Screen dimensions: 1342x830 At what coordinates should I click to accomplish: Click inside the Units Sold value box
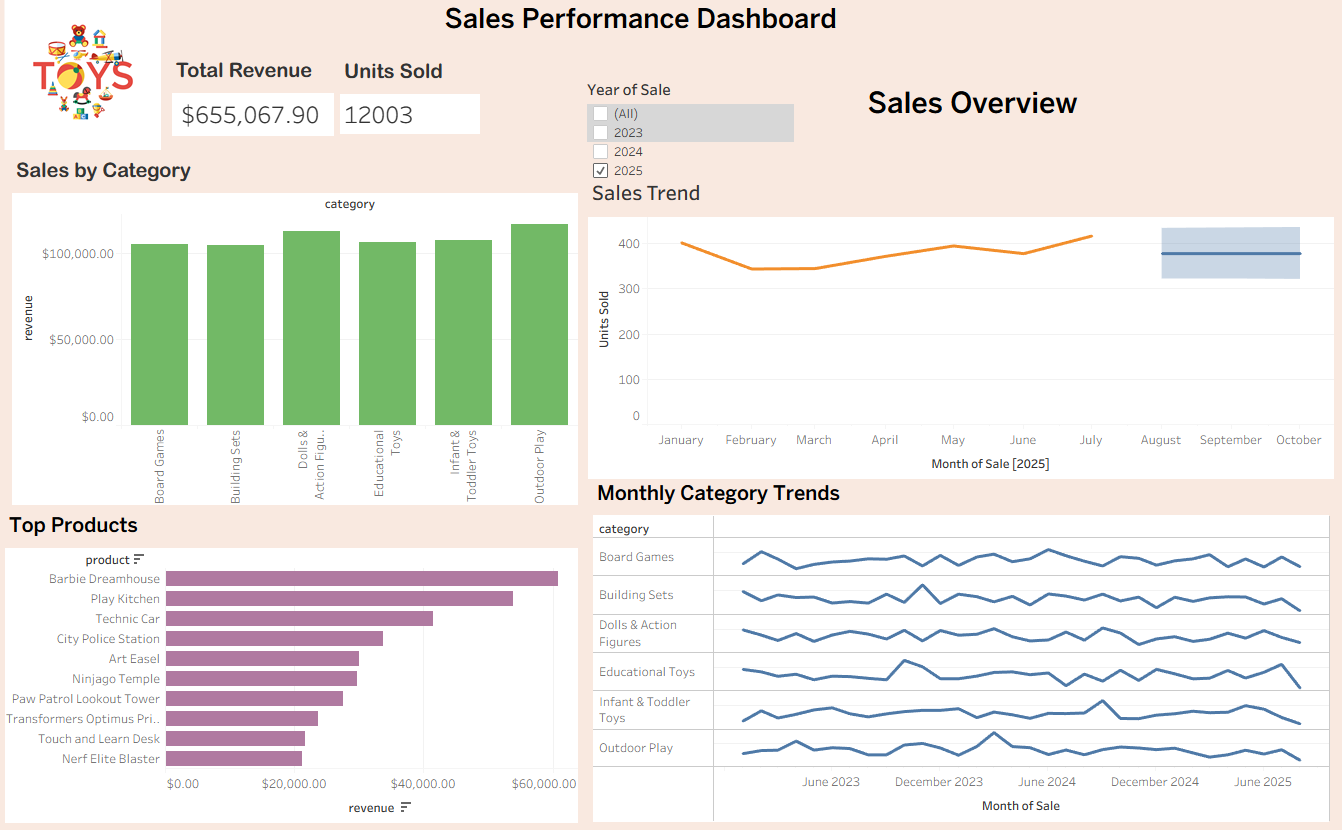409,114
